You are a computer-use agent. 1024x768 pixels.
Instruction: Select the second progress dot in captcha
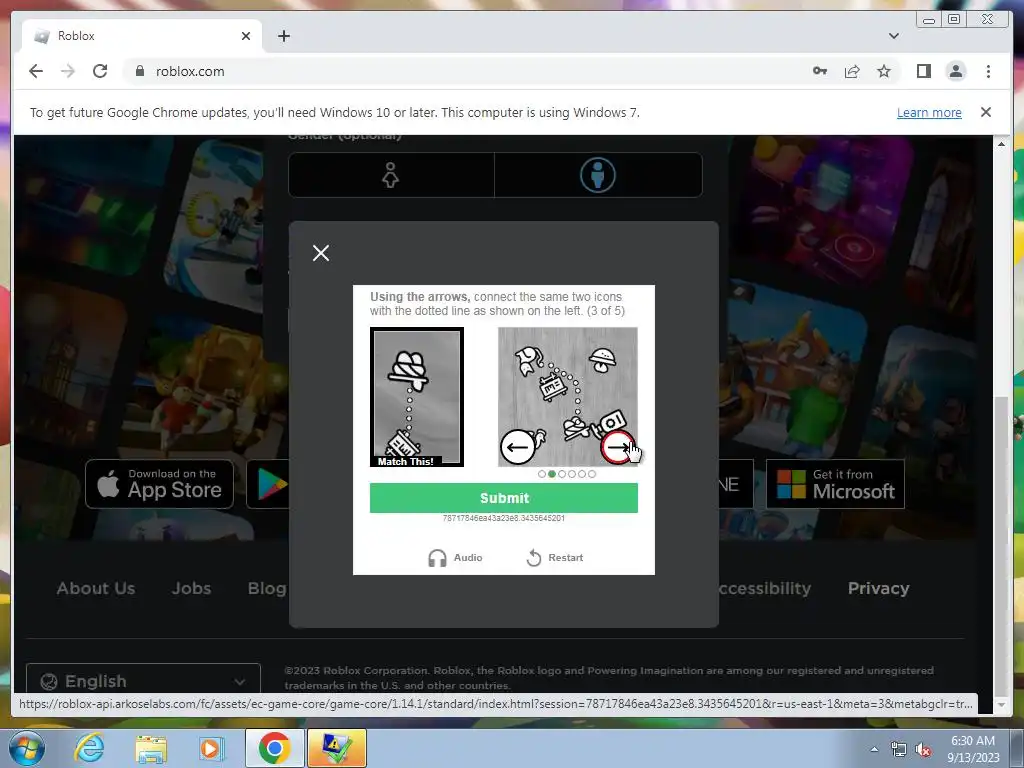[552, 474]
